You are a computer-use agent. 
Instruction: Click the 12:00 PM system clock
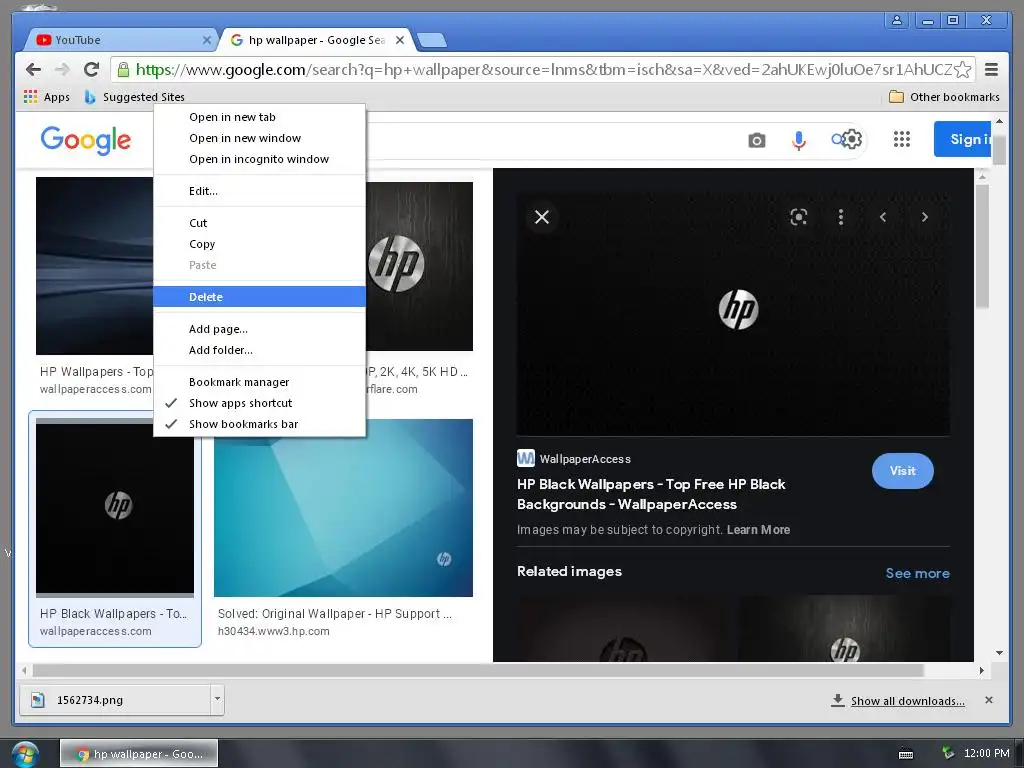click(986, 753)
